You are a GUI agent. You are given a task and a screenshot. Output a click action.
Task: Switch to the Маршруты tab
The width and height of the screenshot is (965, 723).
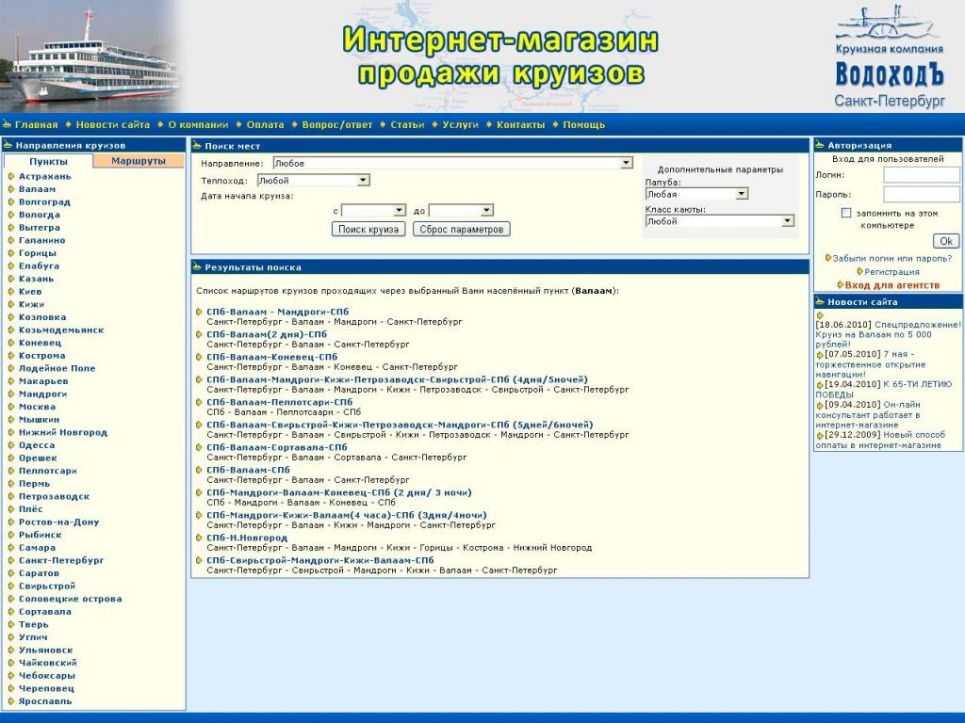point(138,161)
